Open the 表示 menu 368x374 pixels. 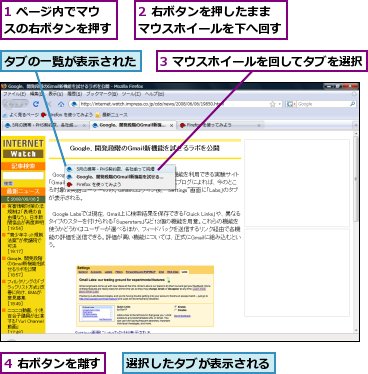coord(55,94)
